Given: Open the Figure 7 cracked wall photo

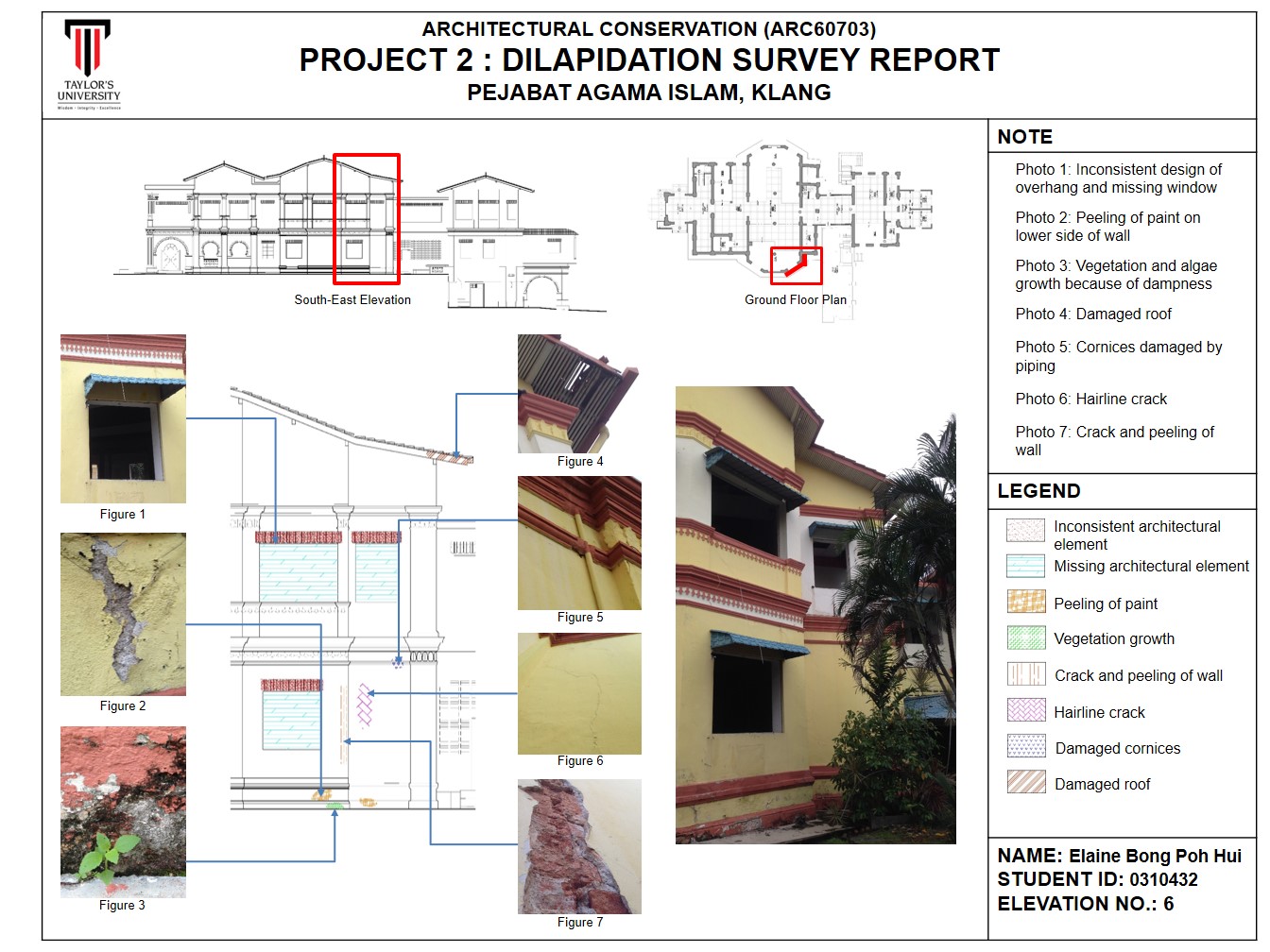Looking at the screenshot, I should pos(579,846).
